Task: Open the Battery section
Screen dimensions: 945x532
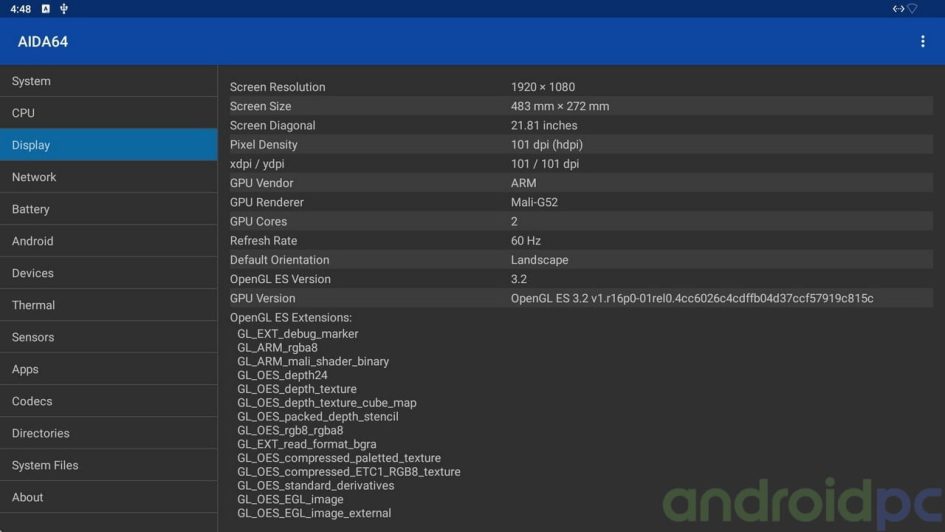Action: pos(108,208)
